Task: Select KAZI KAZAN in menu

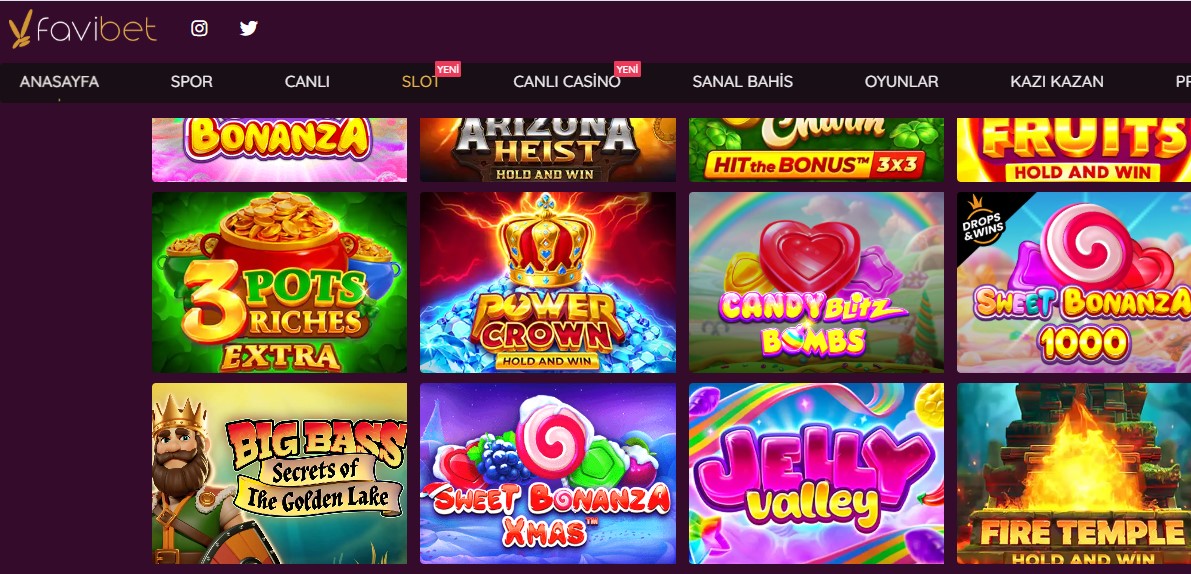Action: point(1057,82)
